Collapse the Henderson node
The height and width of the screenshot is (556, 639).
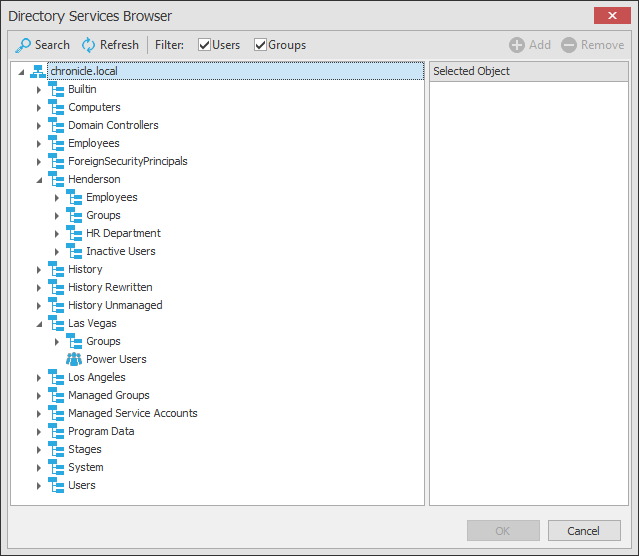[x=39, y=180]
